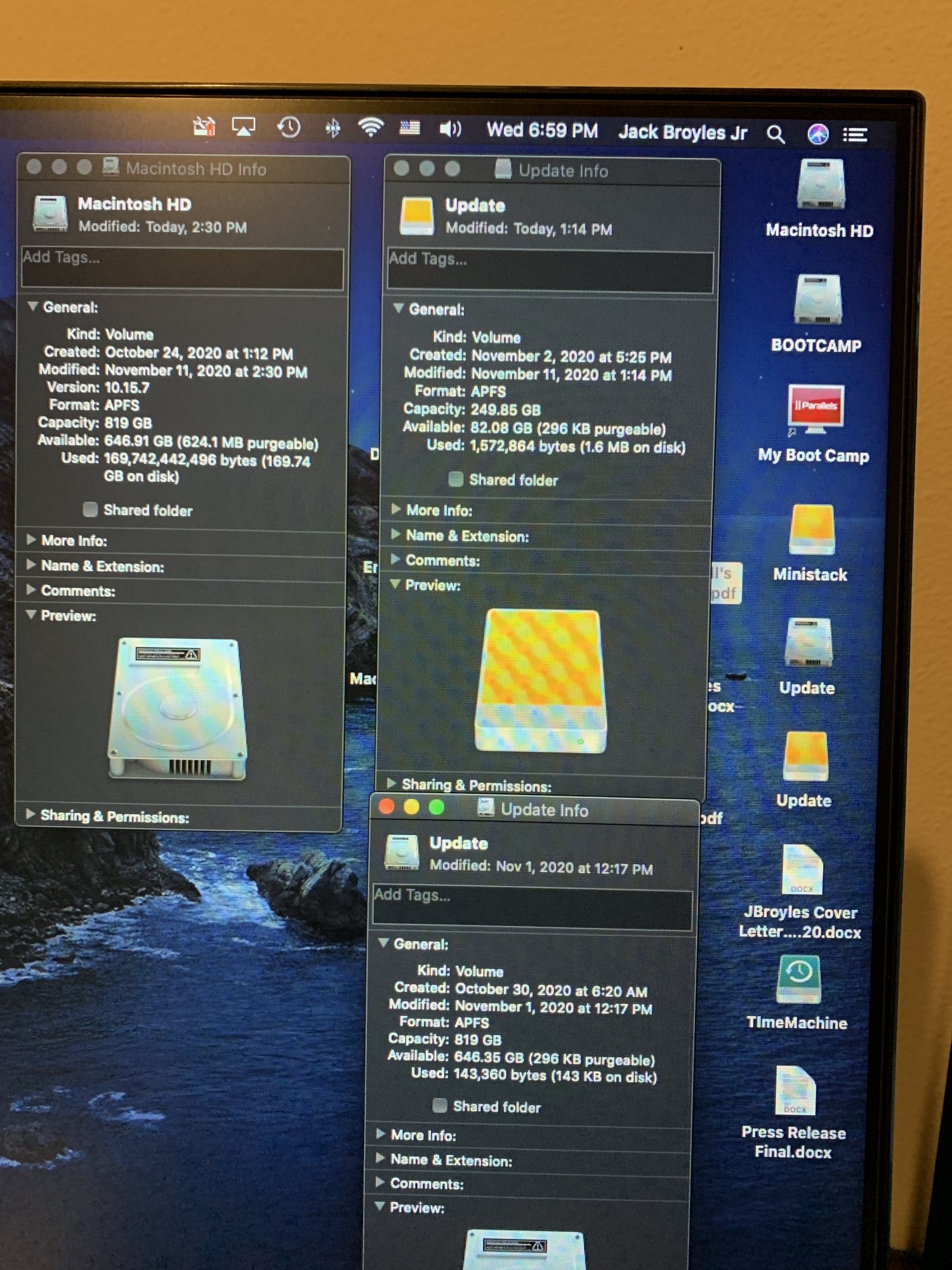
Task: Click Add Tags field in upper Update Info
Action: 550,272
